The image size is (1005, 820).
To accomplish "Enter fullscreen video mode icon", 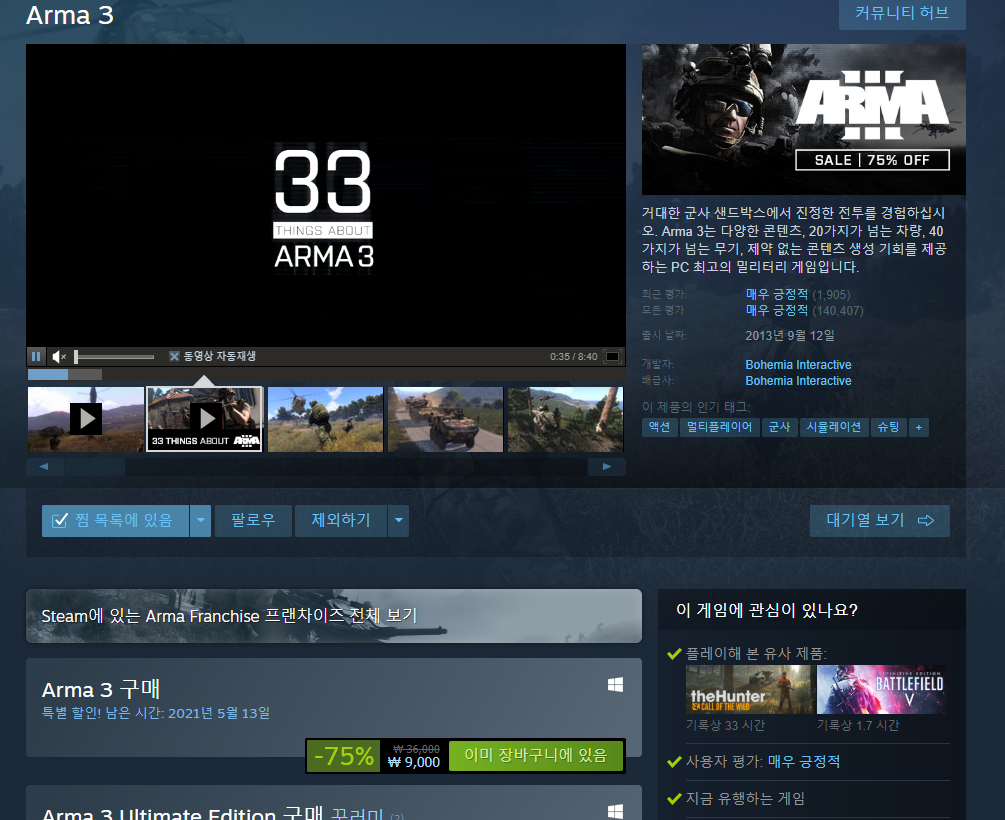I will tap(613, 356).
